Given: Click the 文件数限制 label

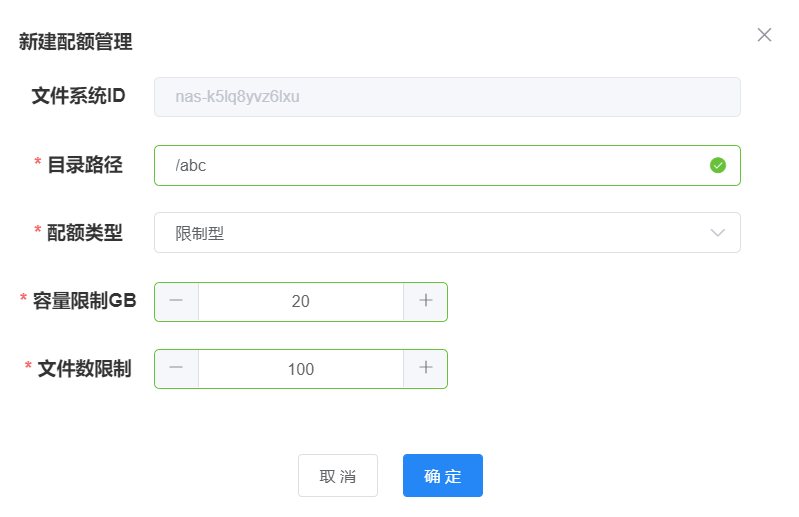Looking at the screenshot, I should coord(84,368).
